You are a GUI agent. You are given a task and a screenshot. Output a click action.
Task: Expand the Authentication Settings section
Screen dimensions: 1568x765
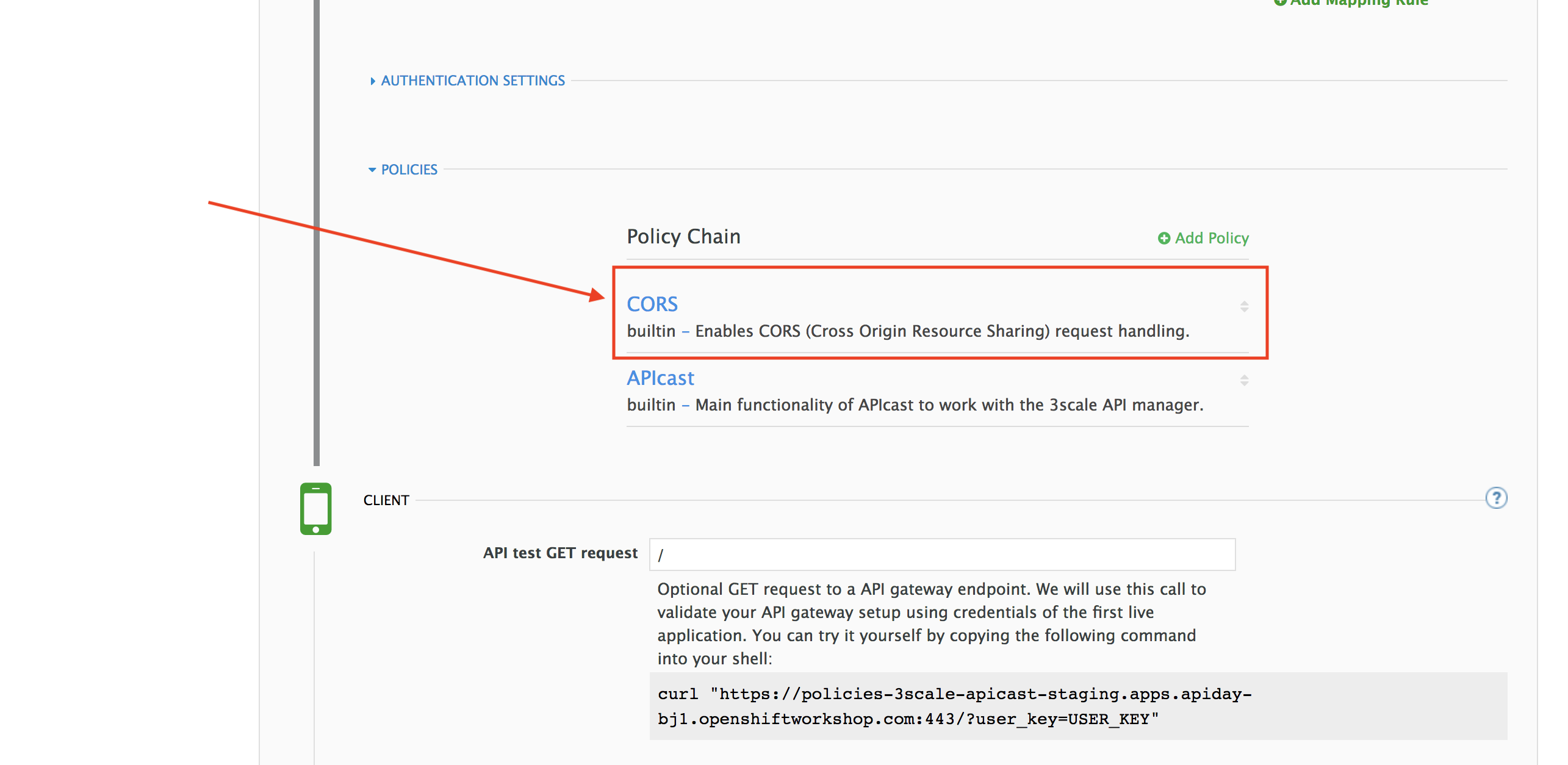click(467, 81)
